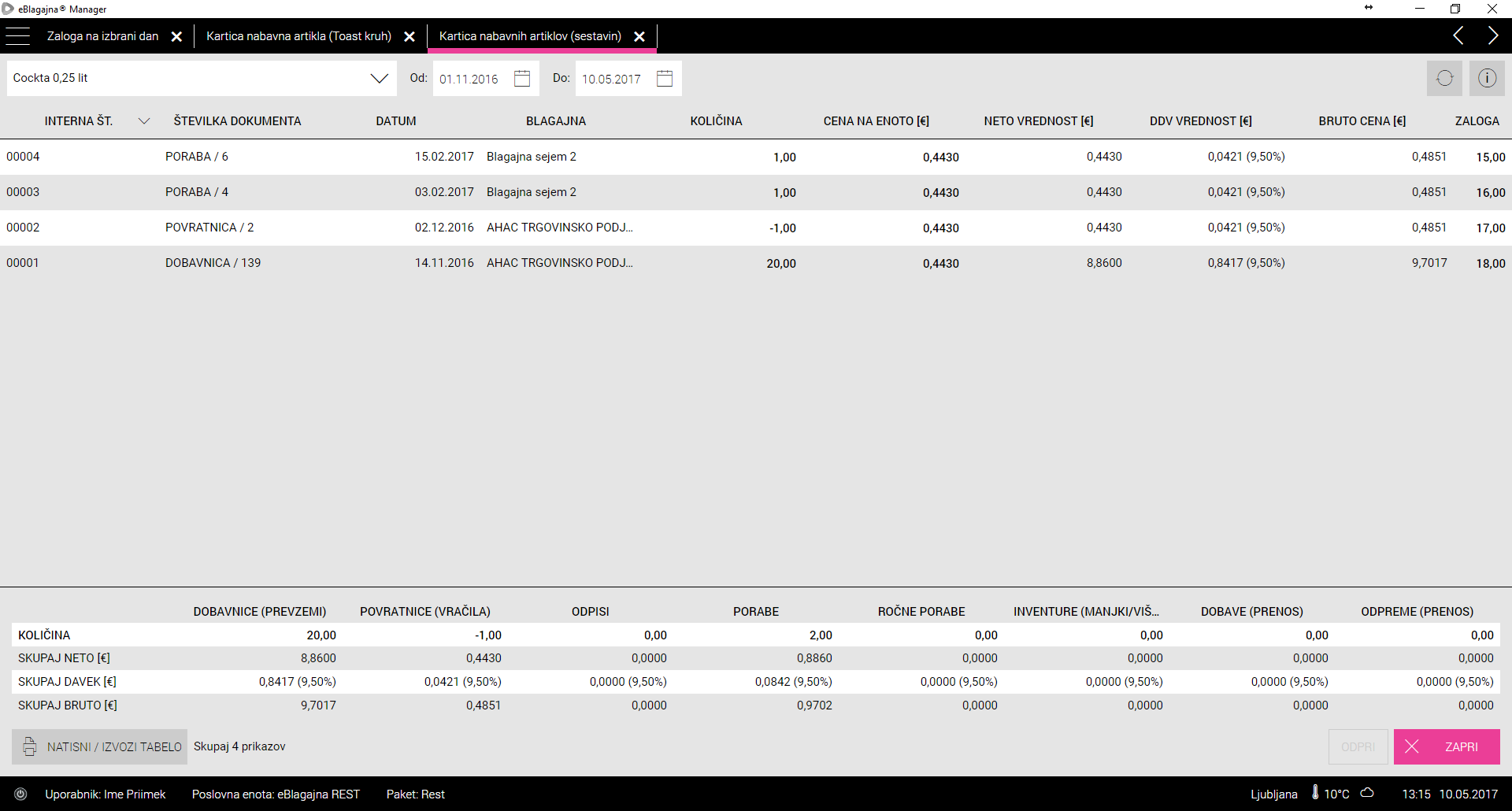
Task: Click the power icon in status bar
Action: click(21, 794)
